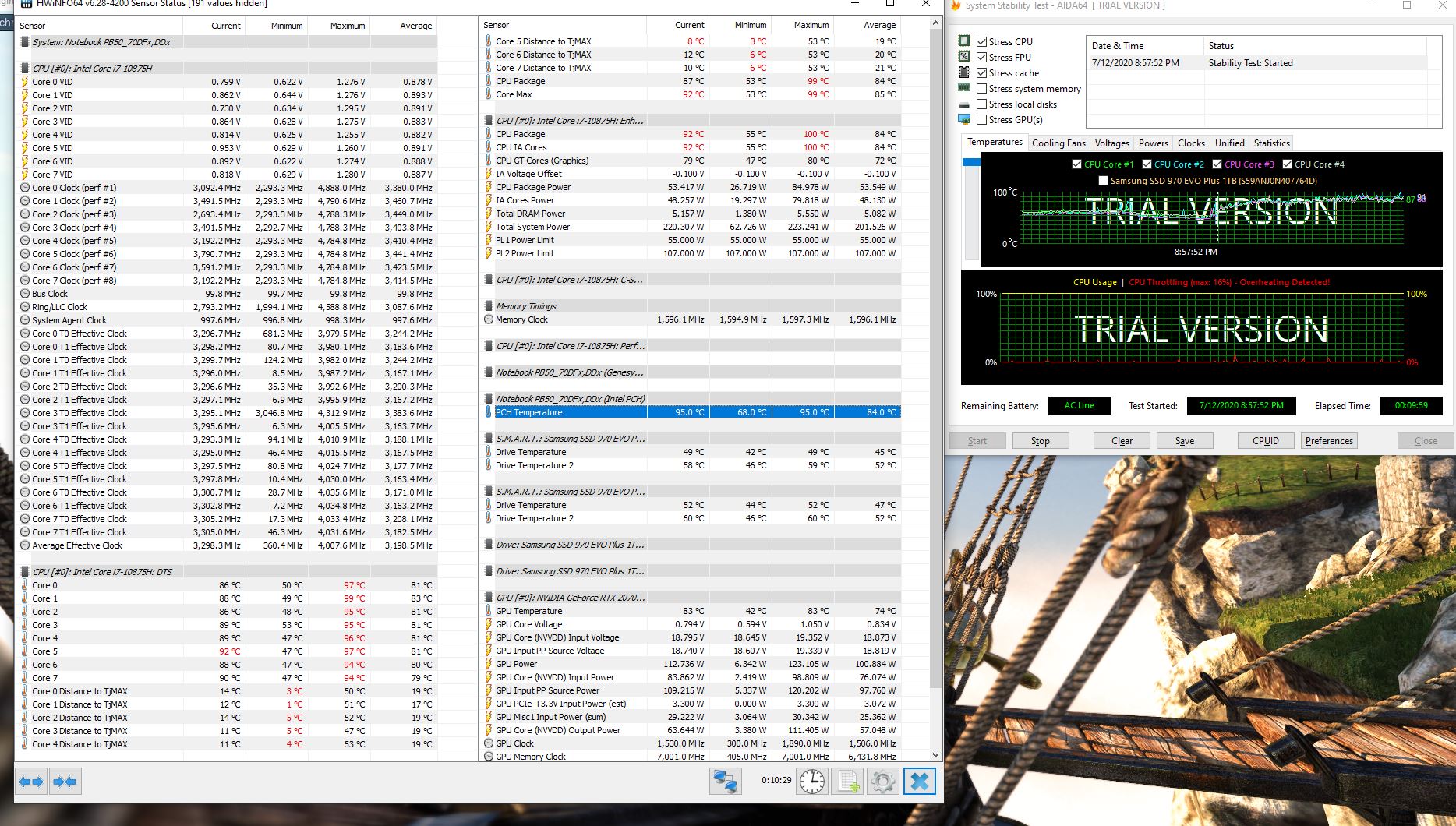The height and width of the screenshot is (826, 1456).
Task: Uncheck Stress cache checkbox
Action: pyautogui.click(x=982, y=72)
